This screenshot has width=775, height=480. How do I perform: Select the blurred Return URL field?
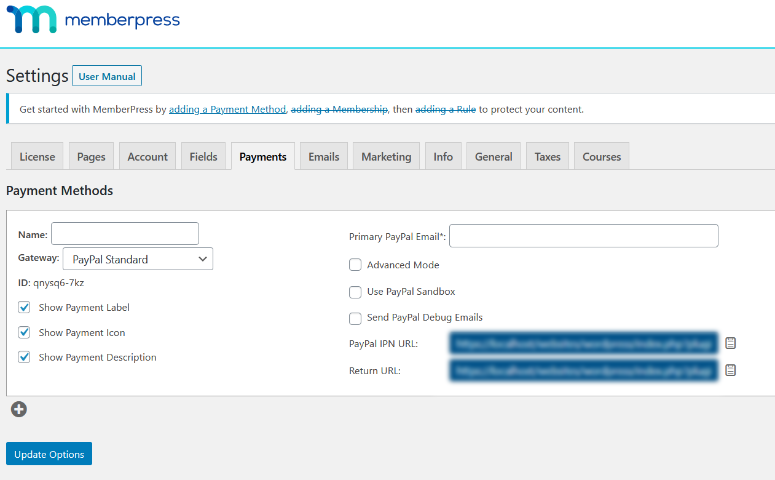(x=584, y=370)
